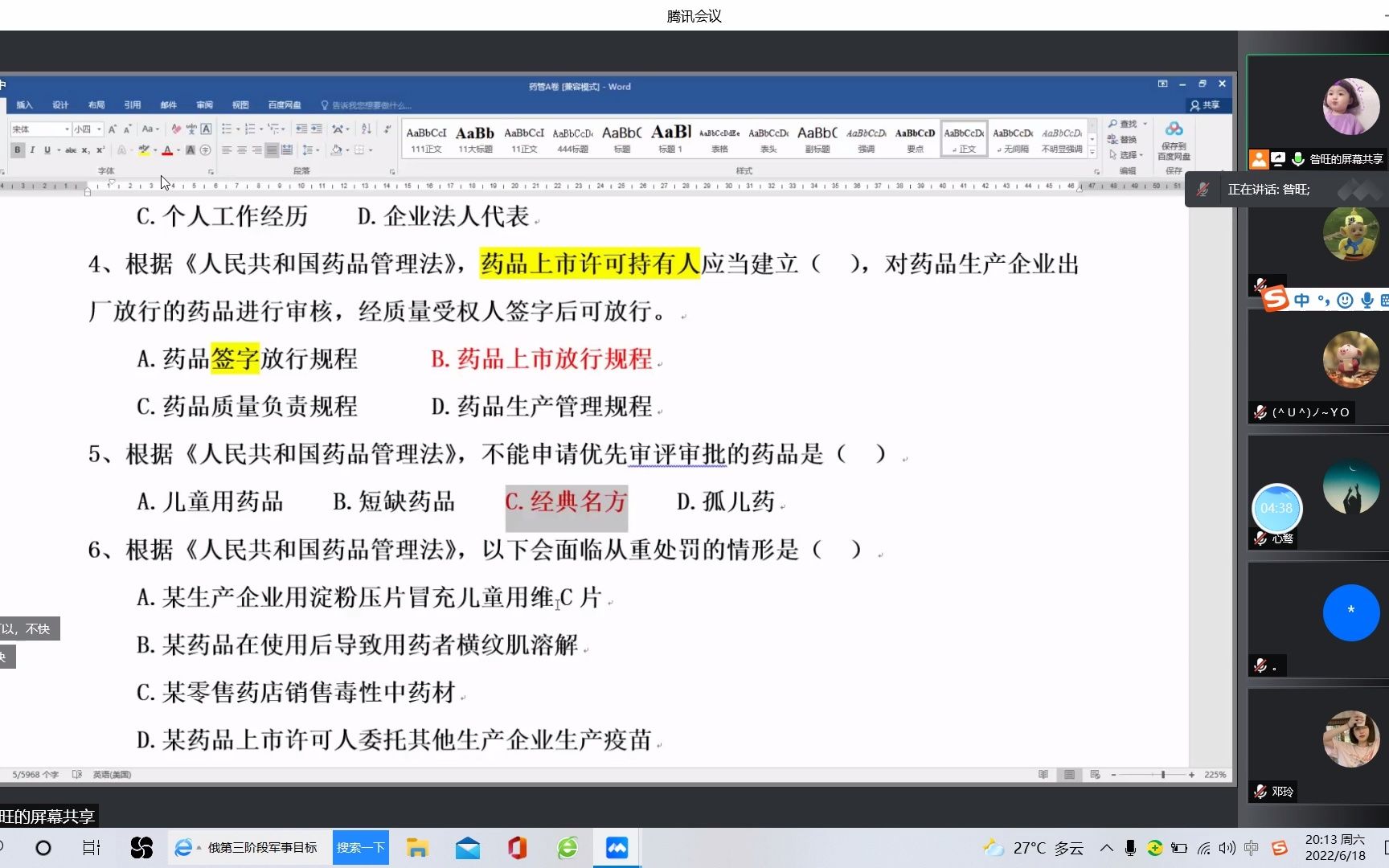Click the decrease font size icon

(x=127, y=129)
